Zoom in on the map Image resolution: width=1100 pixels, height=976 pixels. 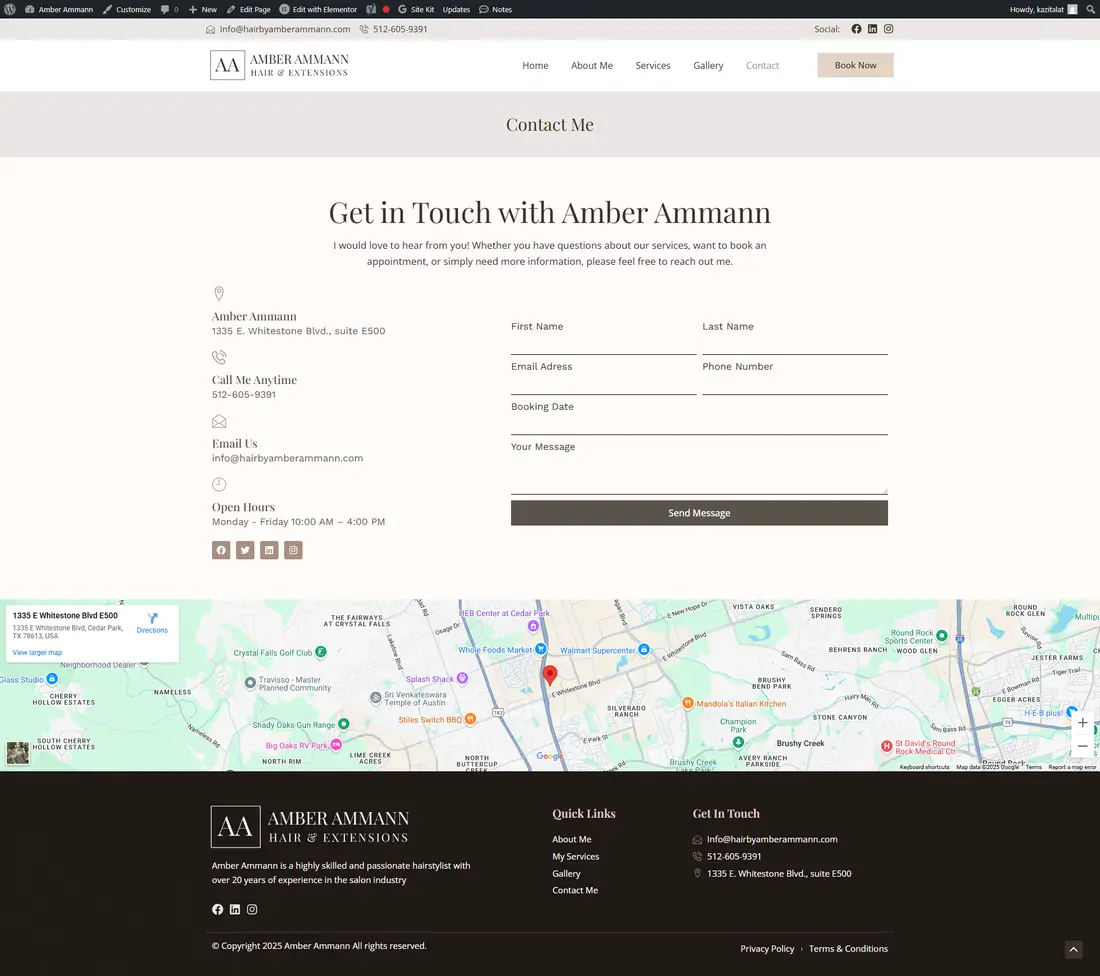click(x=1082, y=722)
